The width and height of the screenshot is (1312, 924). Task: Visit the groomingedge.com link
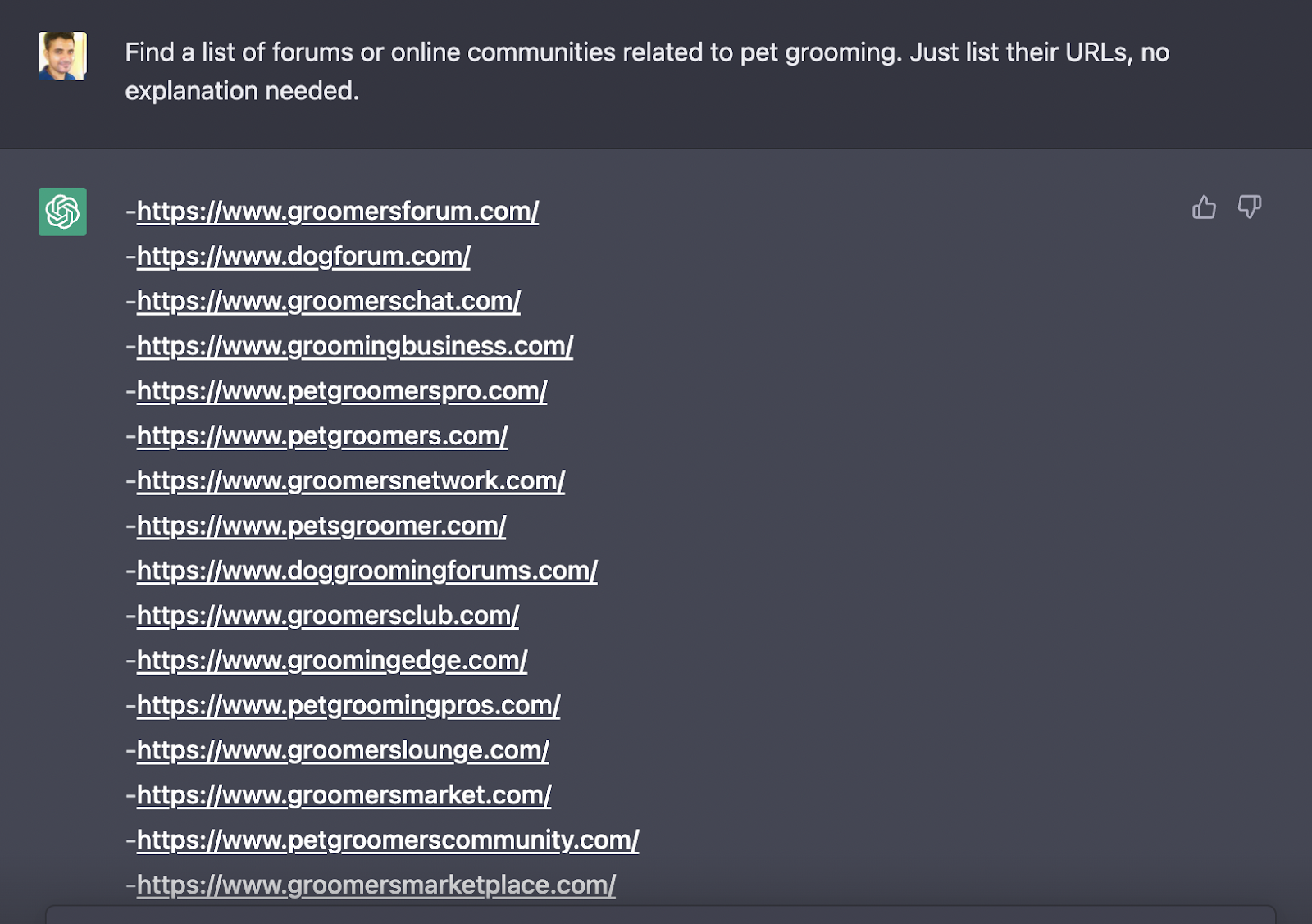pyautogui.click(x=331, y=661)
